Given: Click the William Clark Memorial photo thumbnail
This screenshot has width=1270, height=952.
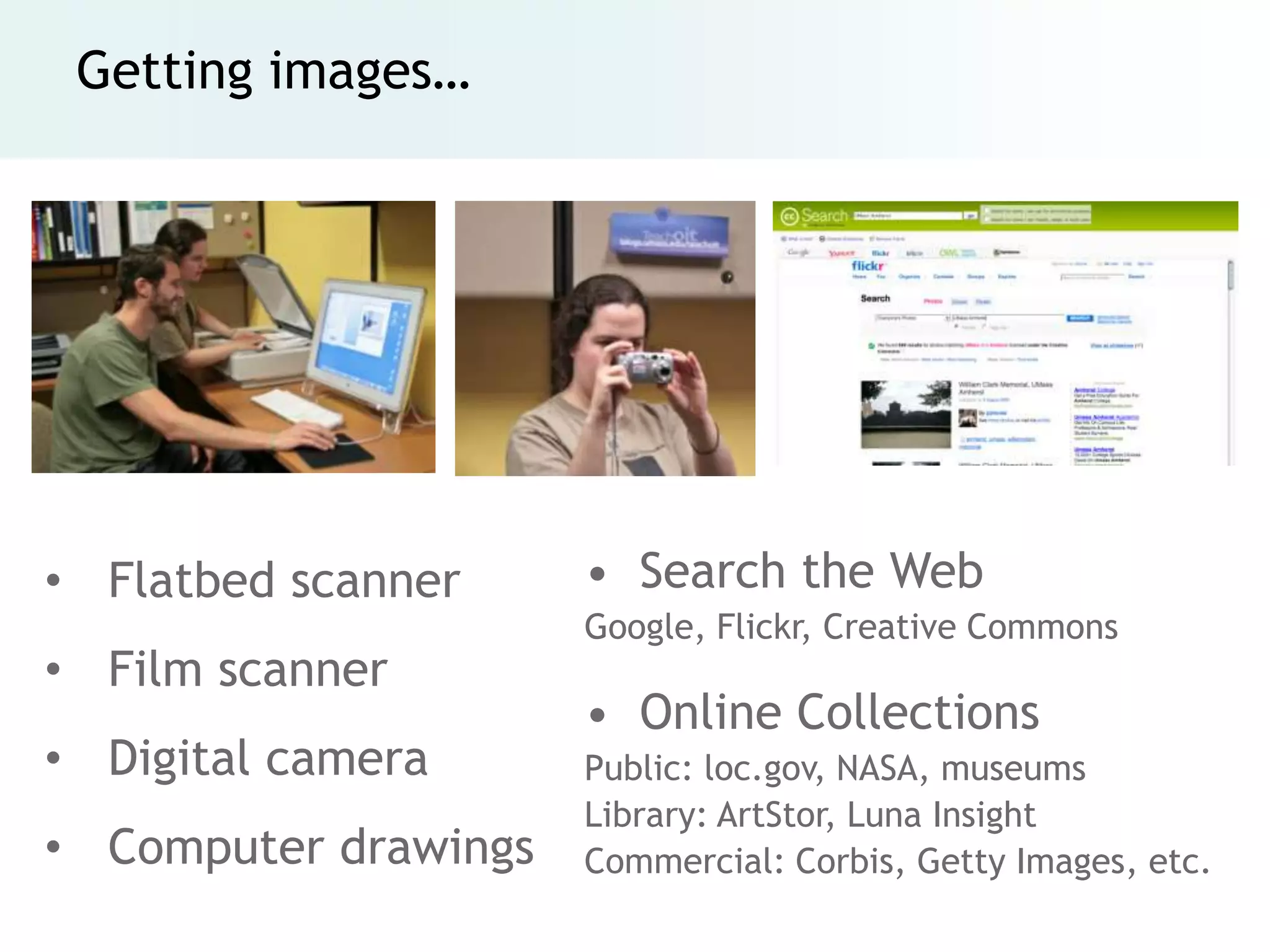Looking at the screenshot, I should tap(905, 414).
